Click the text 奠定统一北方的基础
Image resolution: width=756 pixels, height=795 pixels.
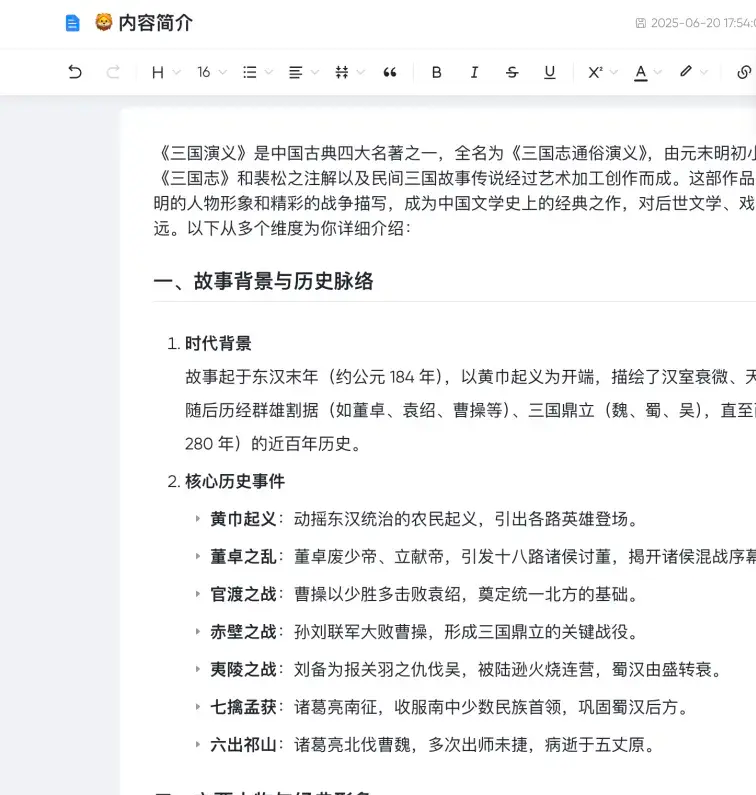tap(553, 594)
